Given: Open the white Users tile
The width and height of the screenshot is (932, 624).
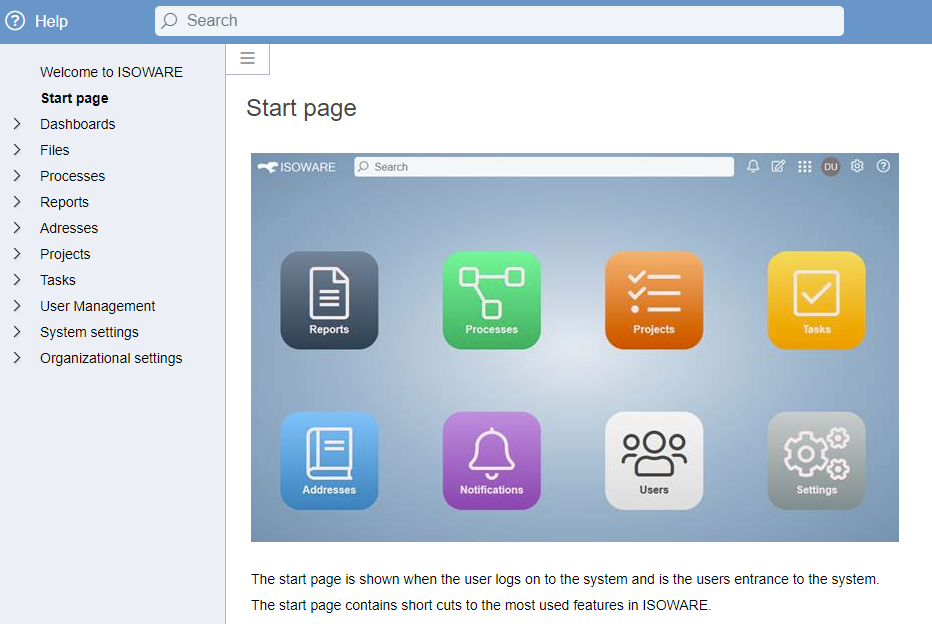Looking at the screenshot, I should (654, 461).
